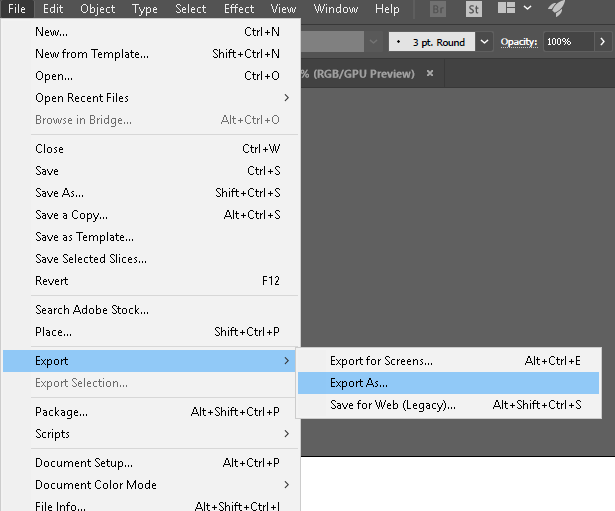This screenshot has width=615, height=511.
Task: Choose New... from File menu
Action: pos(150,32)
